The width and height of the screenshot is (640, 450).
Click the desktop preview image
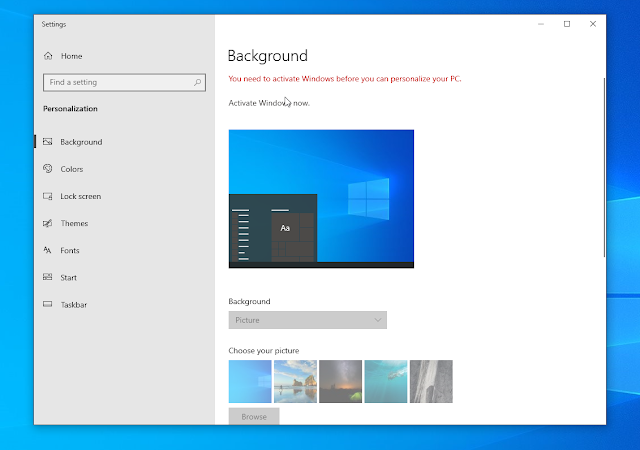(x=321, y=199)
